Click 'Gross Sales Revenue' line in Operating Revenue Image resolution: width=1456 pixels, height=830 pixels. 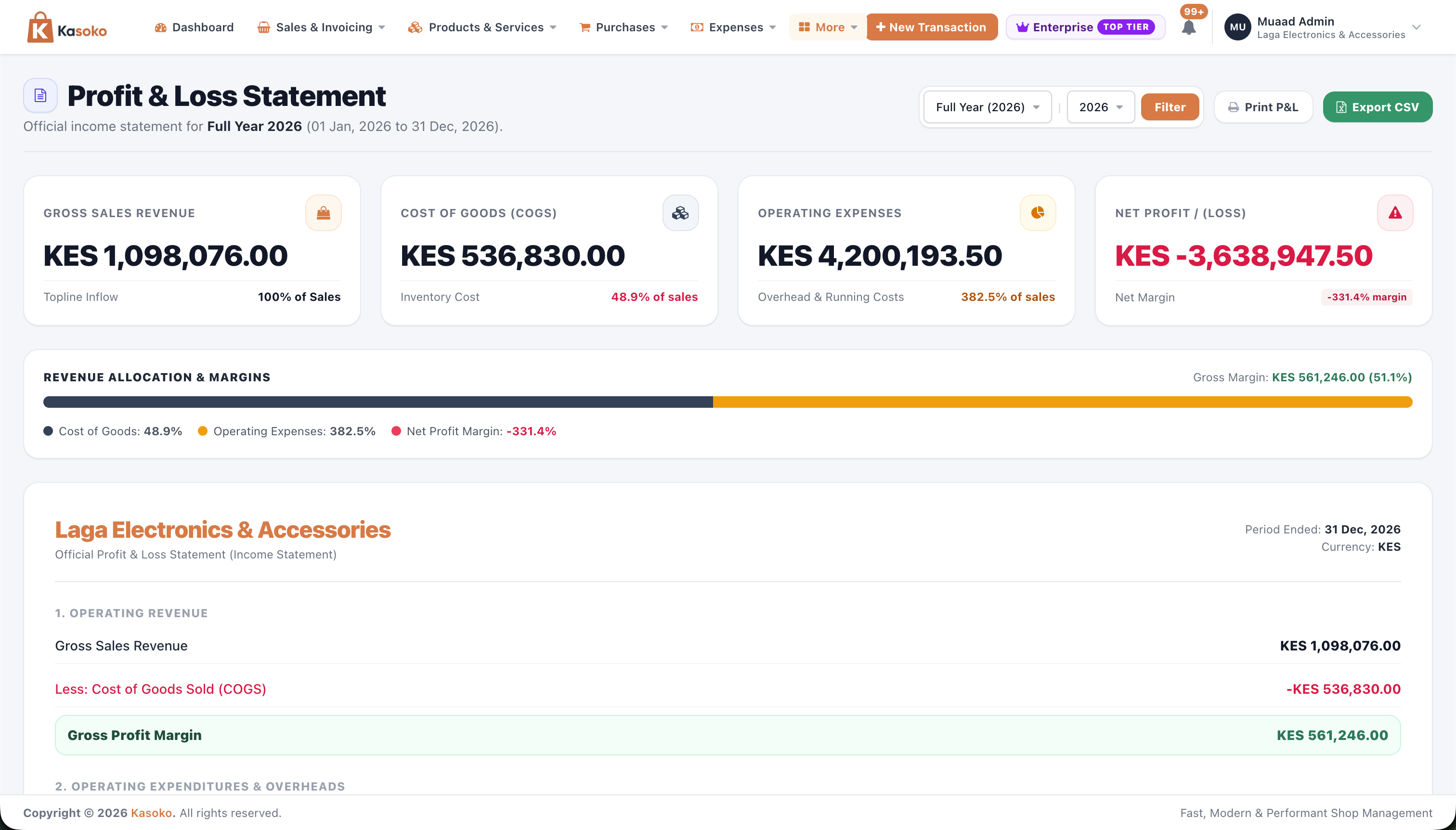pos(728,645)
